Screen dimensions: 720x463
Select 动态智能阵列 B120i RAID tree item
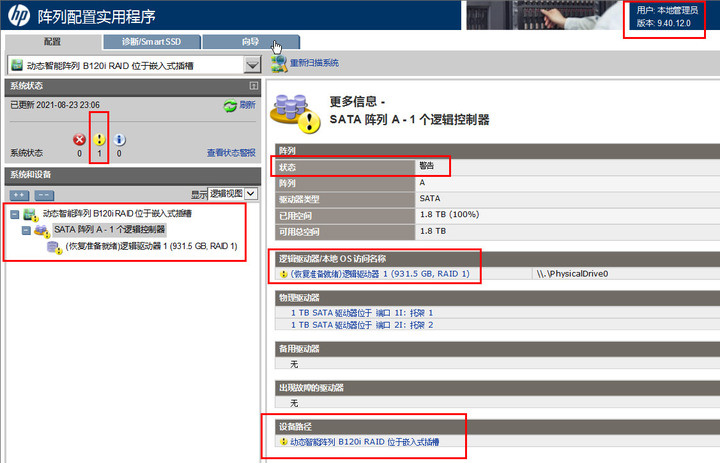(117, 214)
